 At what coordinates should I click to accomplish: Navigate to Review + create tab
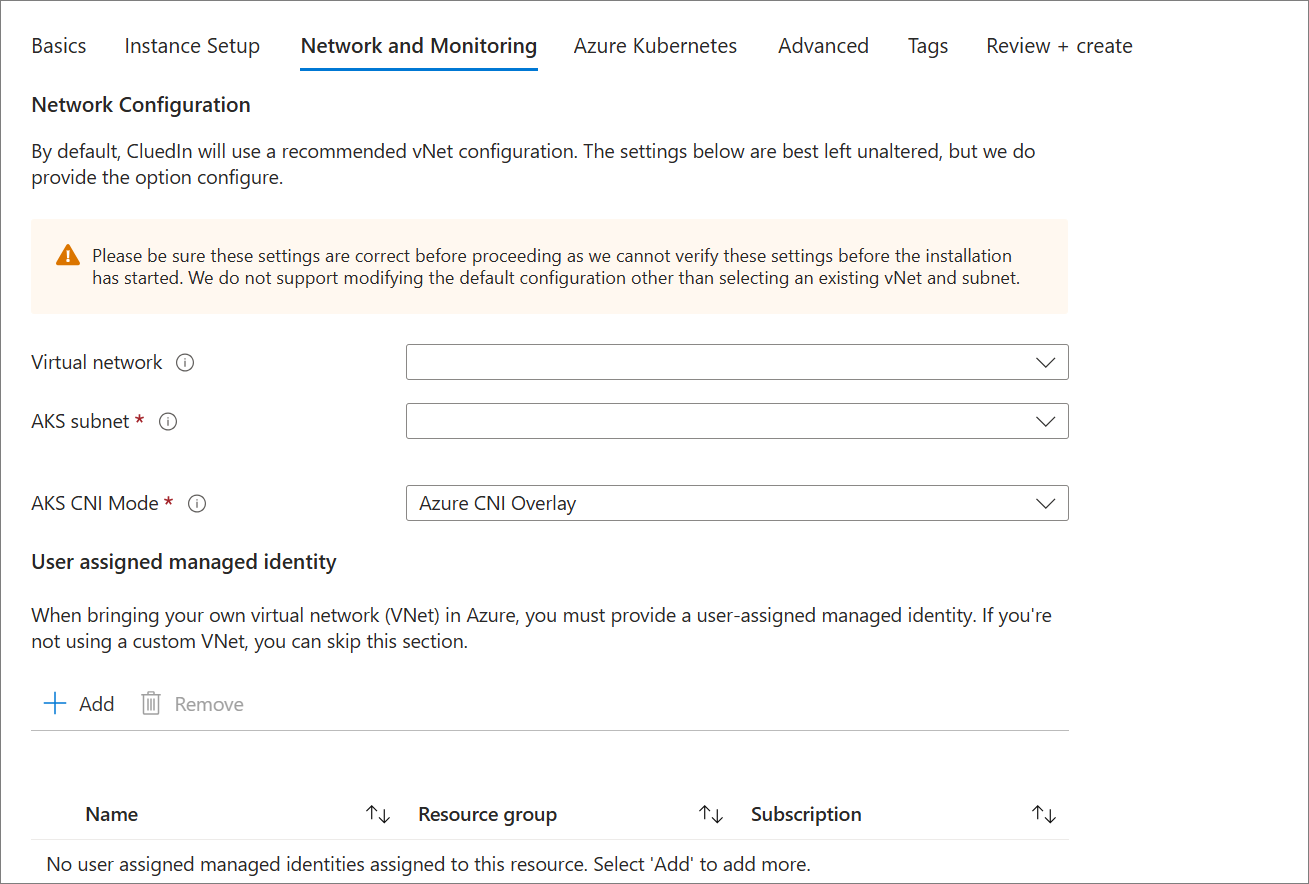[x=1059, y=46]
